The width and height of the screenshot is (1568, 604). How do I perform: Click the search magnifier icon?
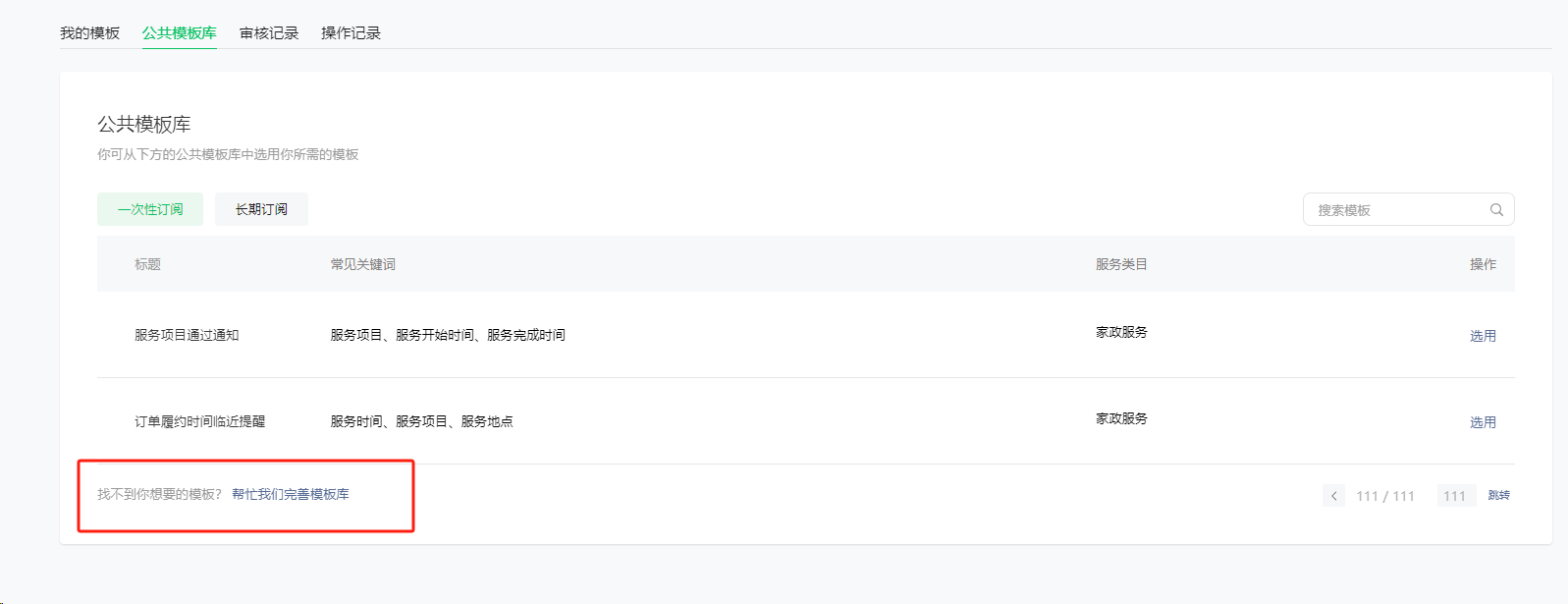coord(1496,209)
